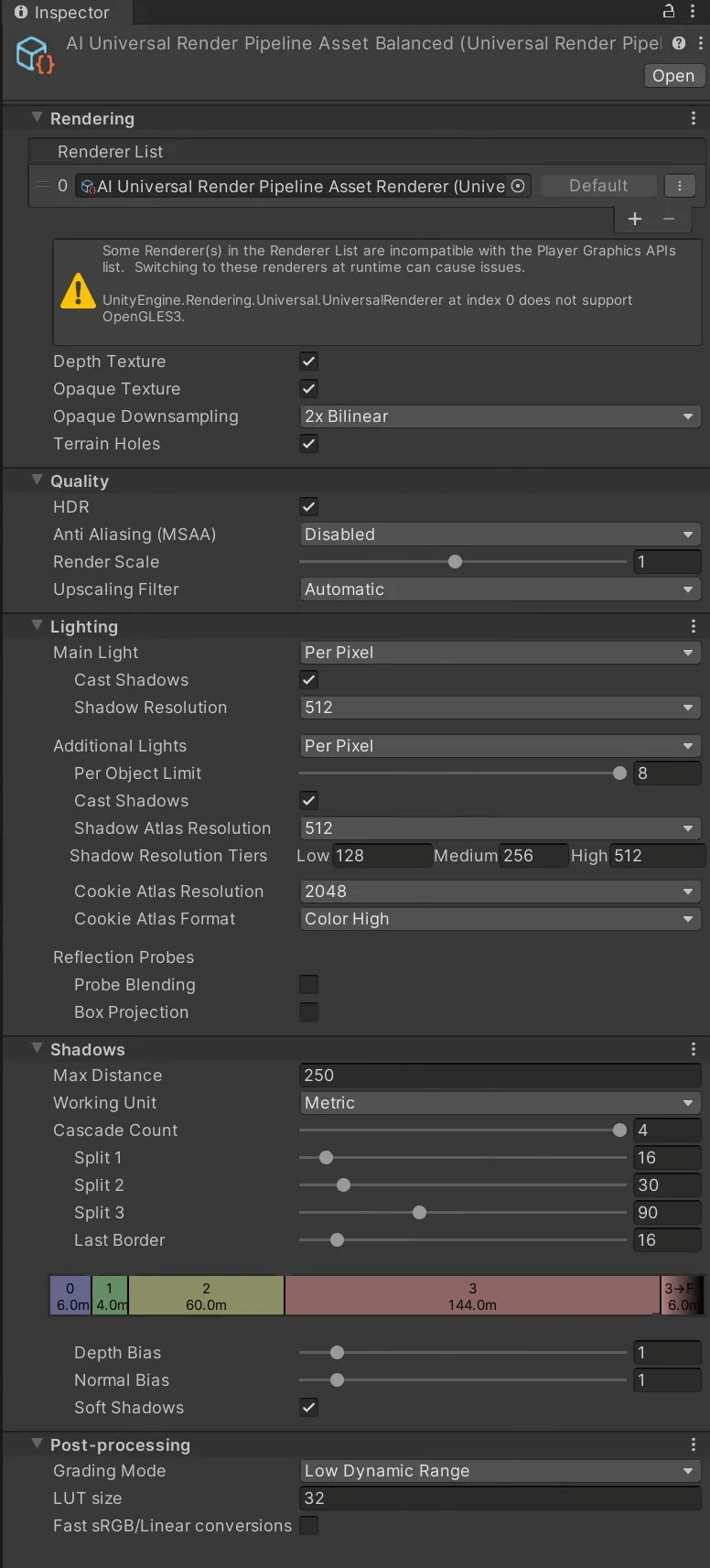Click the LUT size input field
The height and width of the screenshot is (1568, 710).
(500, 1498)
